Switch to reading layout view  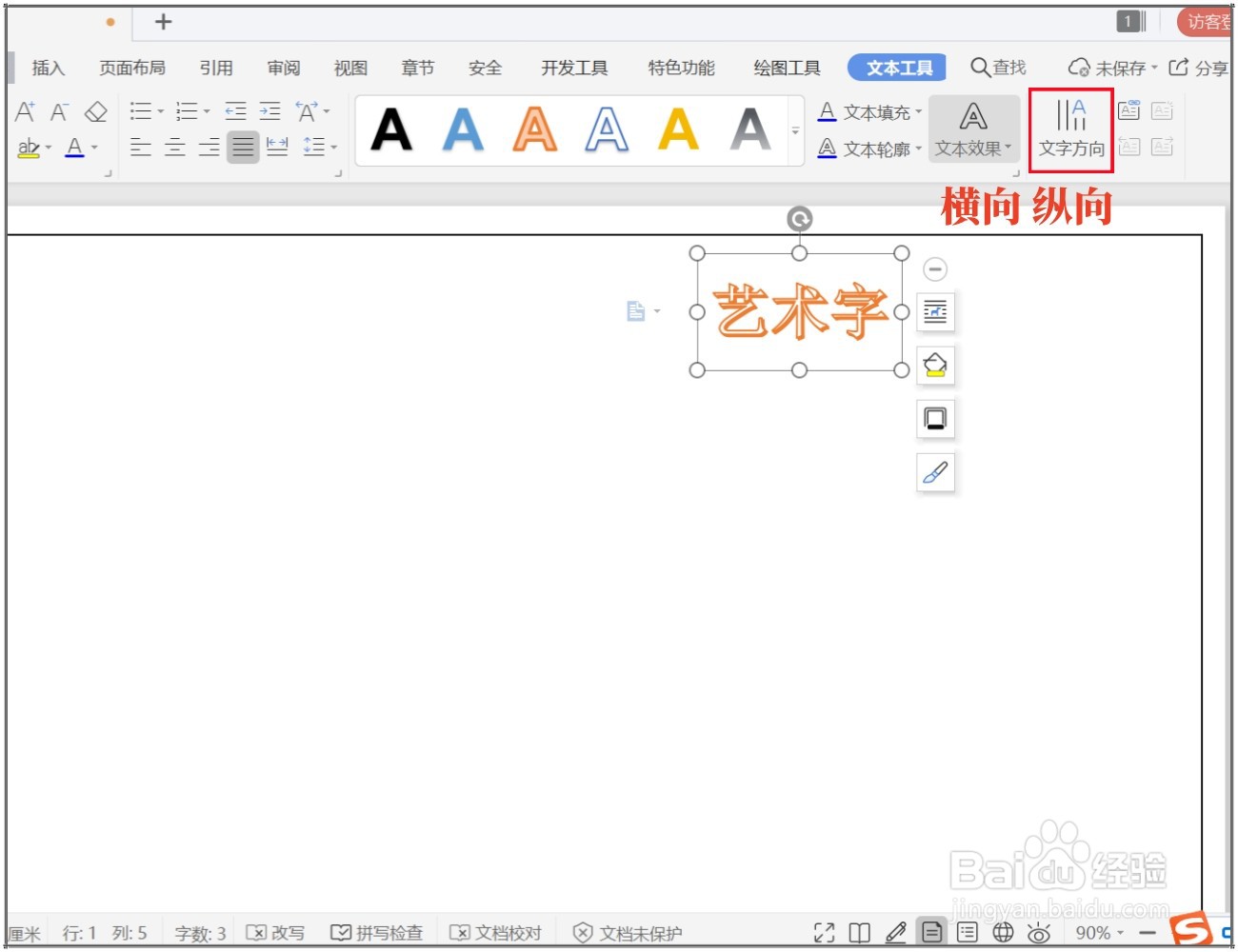(860, 933)
